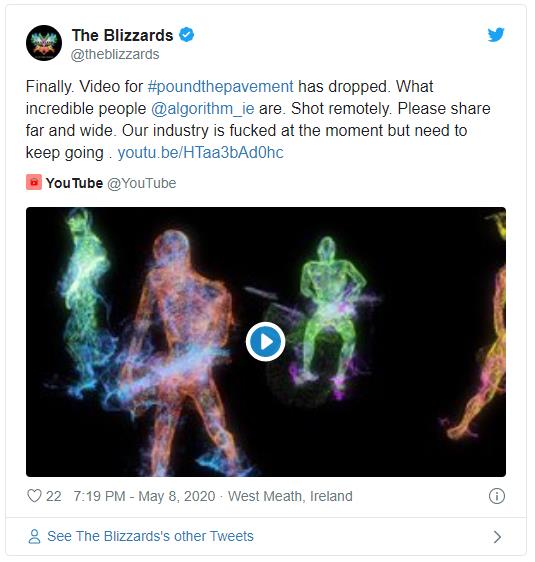Like the tweet via heart icon
Viewport: 535px width, 562px height.
tap(34, 496)
